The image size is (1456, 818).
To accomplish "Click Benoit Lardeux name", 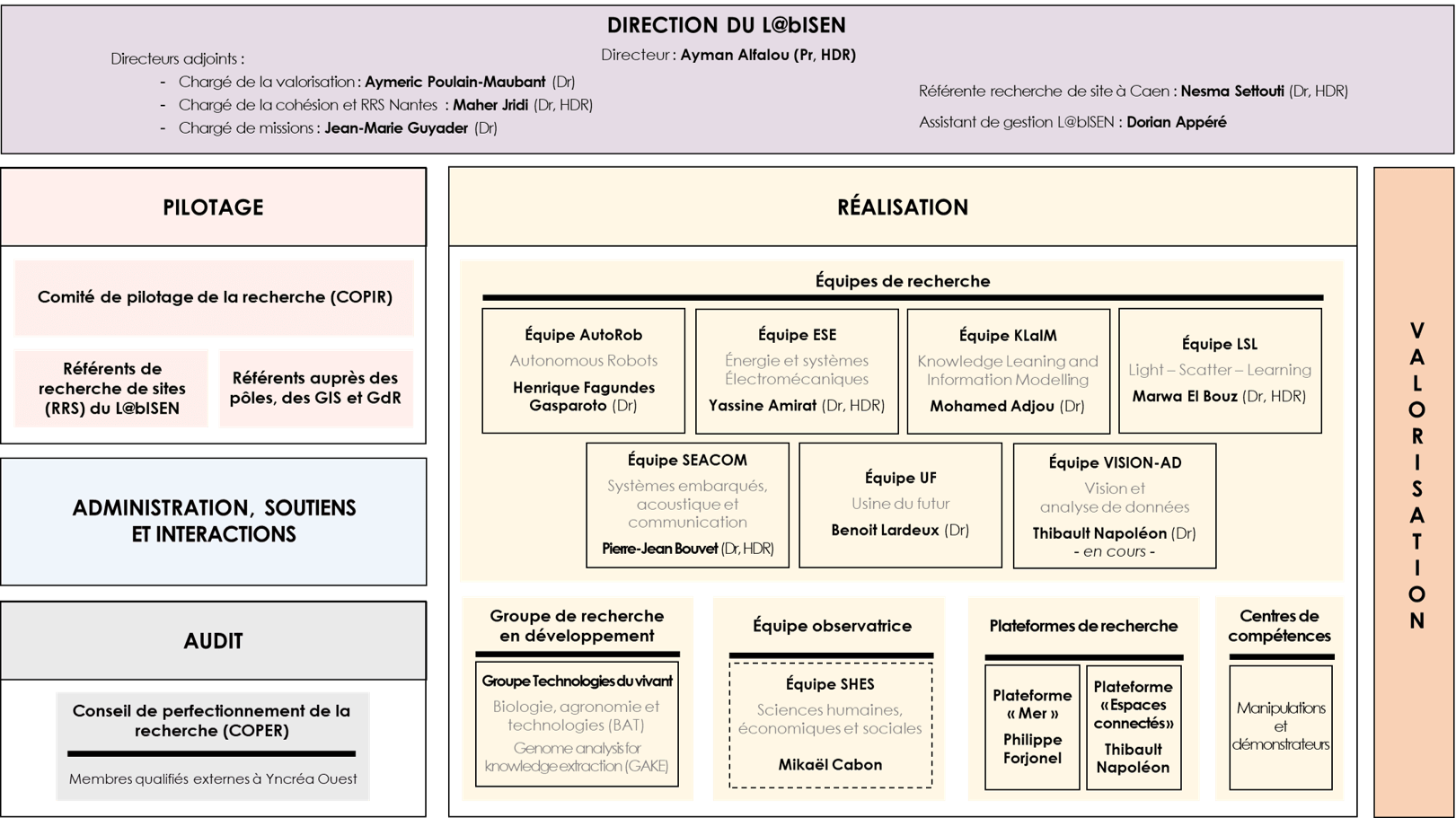I will tap(884, 530).
